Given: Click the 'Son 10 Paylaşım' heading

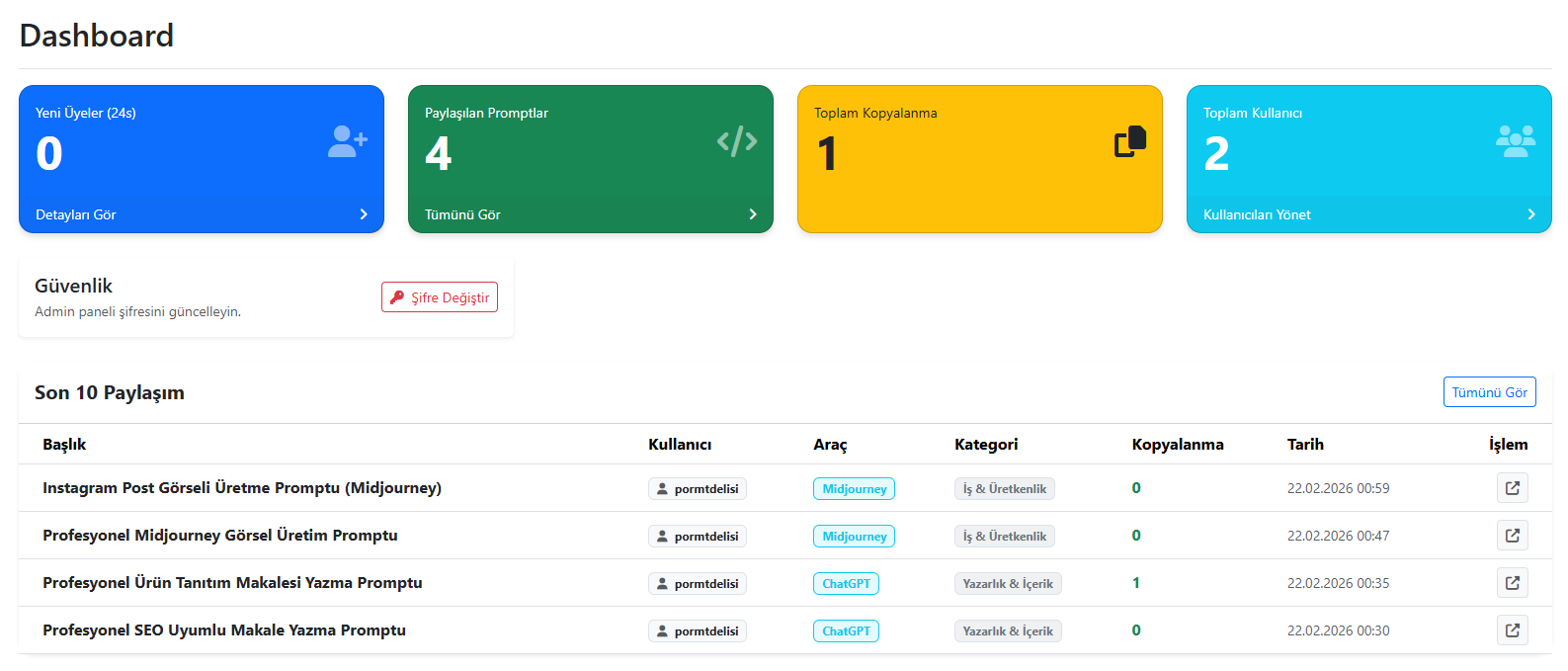Looking at the screenshot, I should pos(110,392).
